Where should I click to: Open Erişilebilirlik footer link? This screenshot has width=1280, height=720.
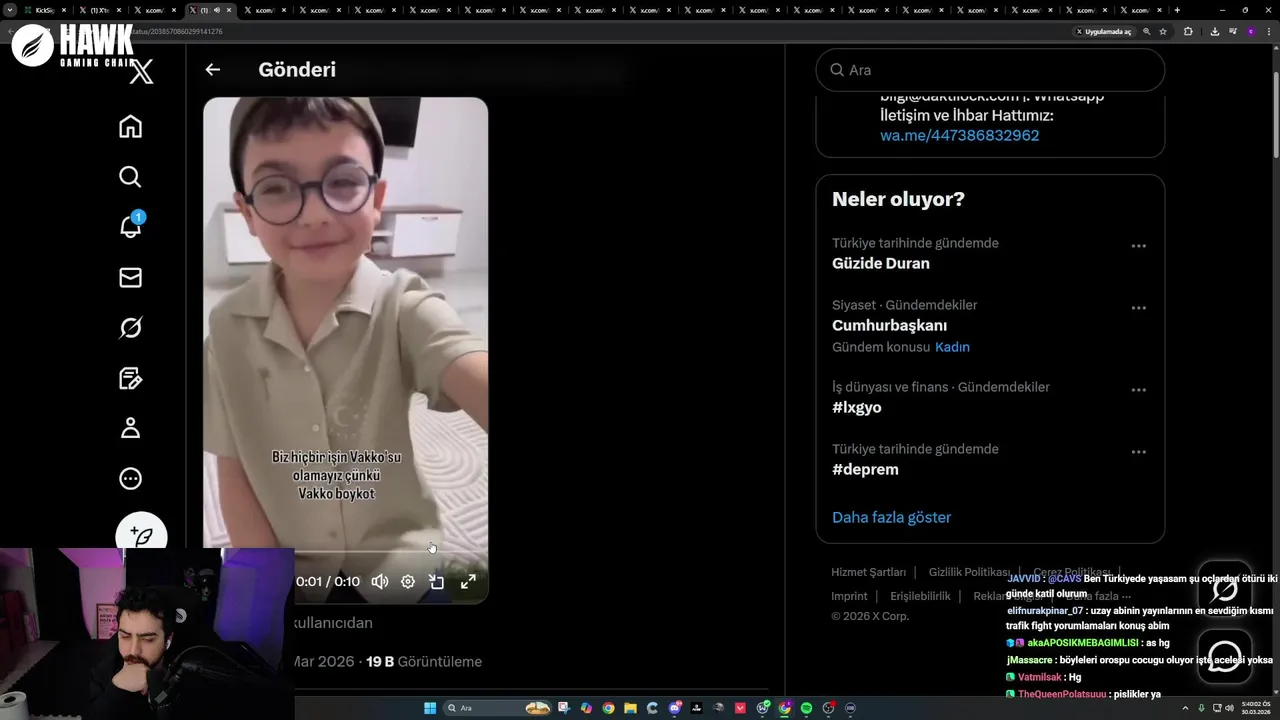(920, 596)
